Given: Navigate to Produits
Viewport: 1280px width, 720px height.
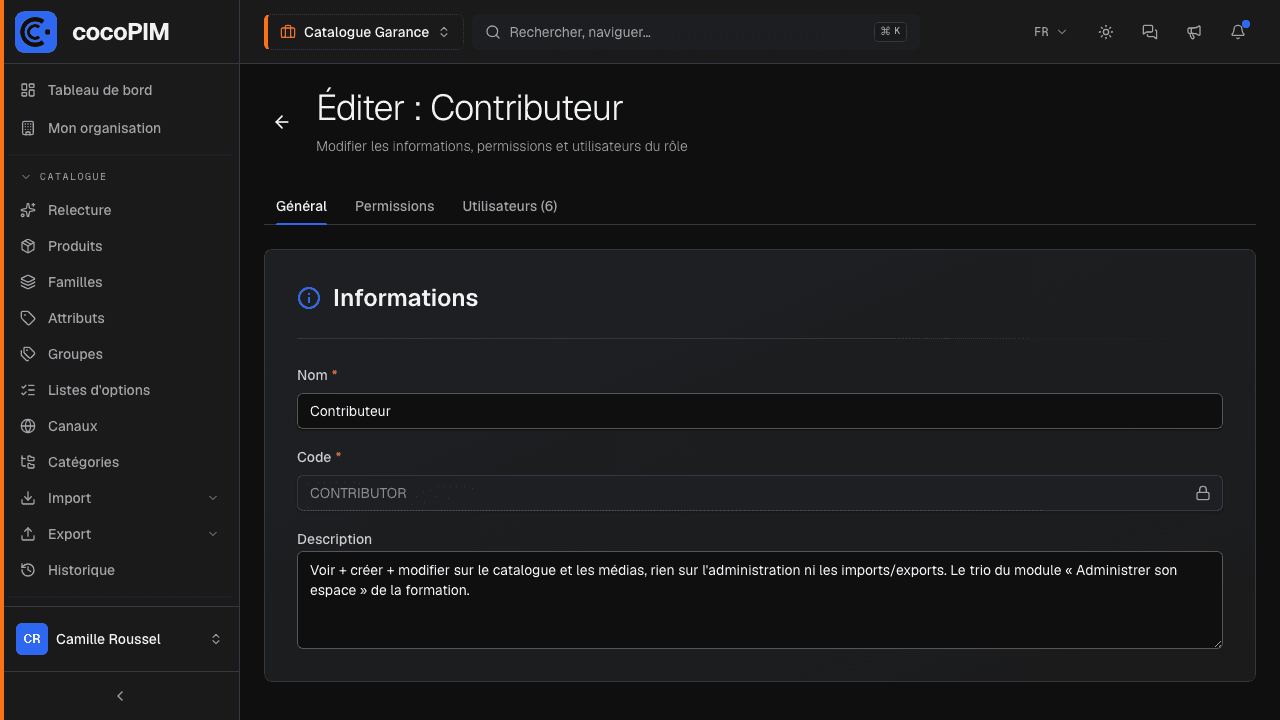Looking at the screenshot, I should click(x=120, y=246).
